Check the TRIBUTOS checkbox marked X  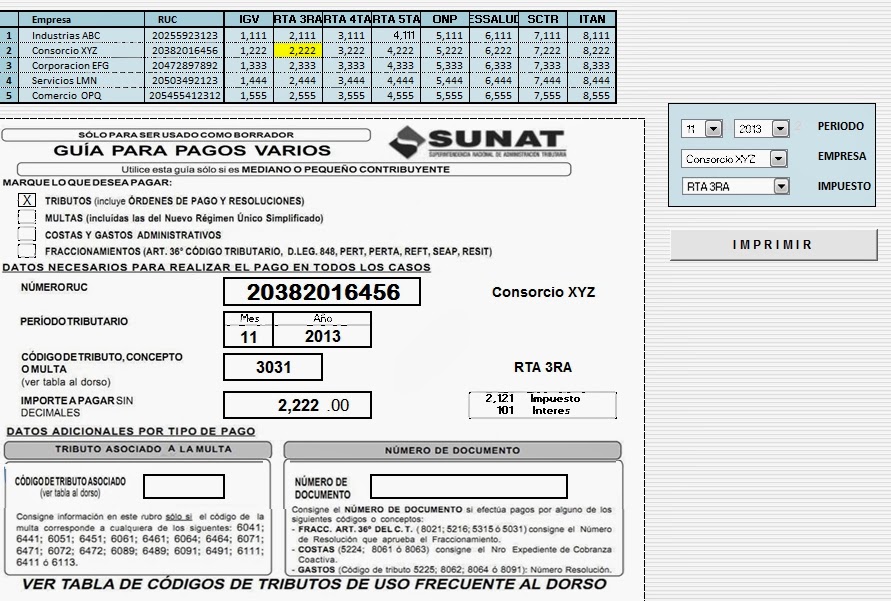click(27, 200)
